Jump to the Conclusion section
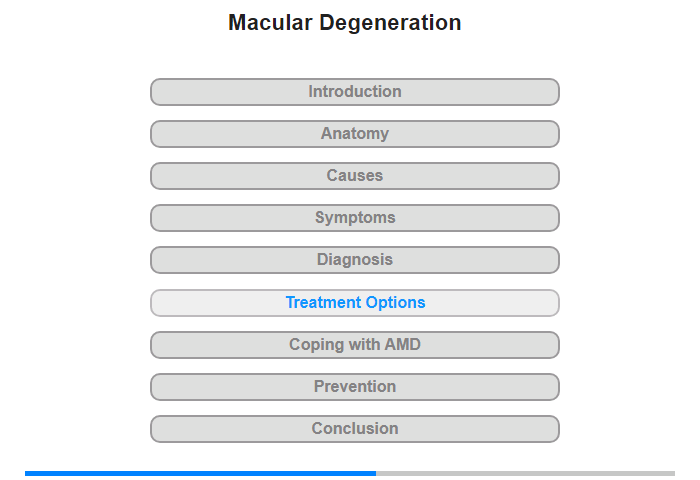The height and width of the screenshot is (480, 700). [x=355, y=429]
